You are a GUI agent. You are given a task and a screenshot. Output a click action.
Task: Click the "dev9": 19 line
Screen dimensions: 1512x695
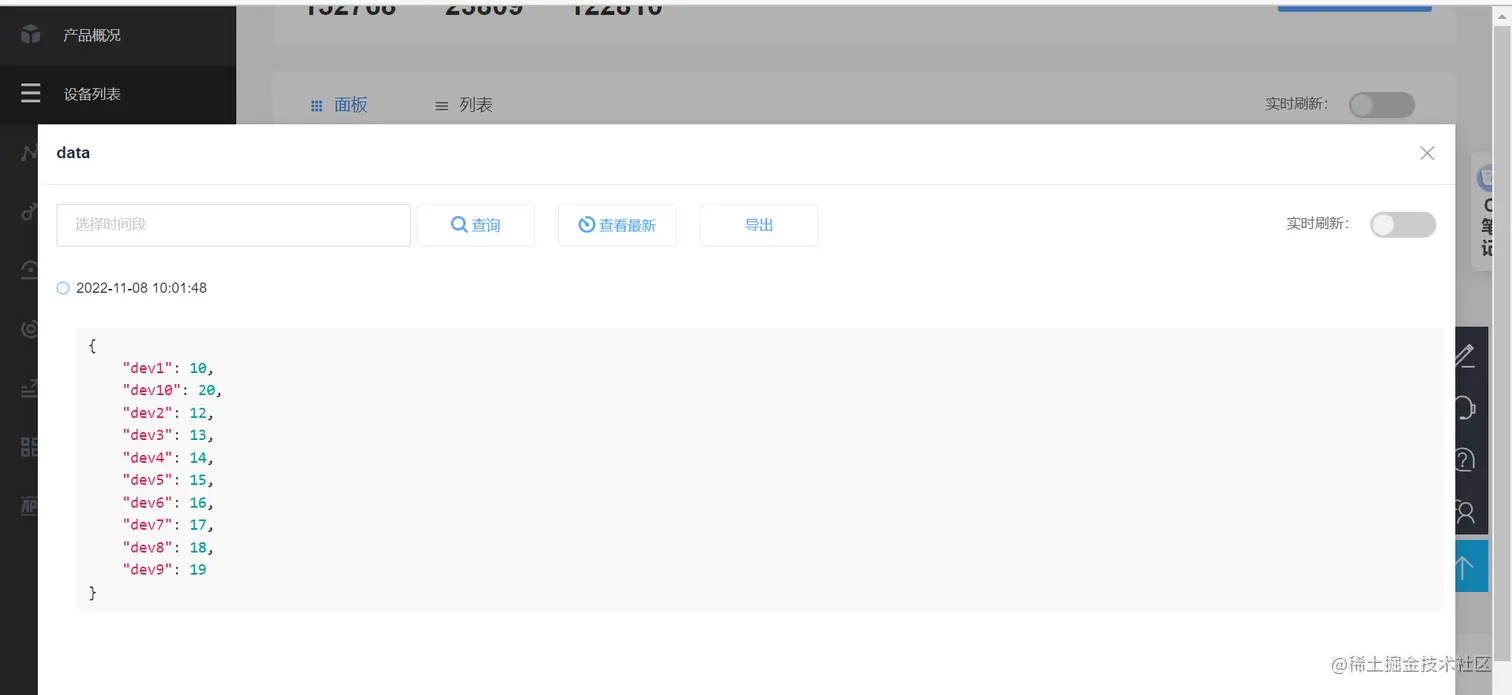tap(164, 570)
